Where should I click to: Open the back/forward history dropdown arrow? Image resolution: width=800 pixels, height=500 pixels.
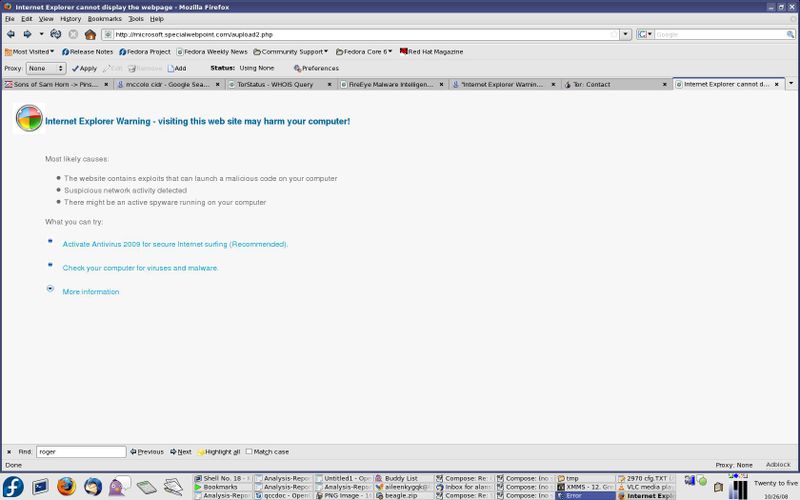(41, 34)
